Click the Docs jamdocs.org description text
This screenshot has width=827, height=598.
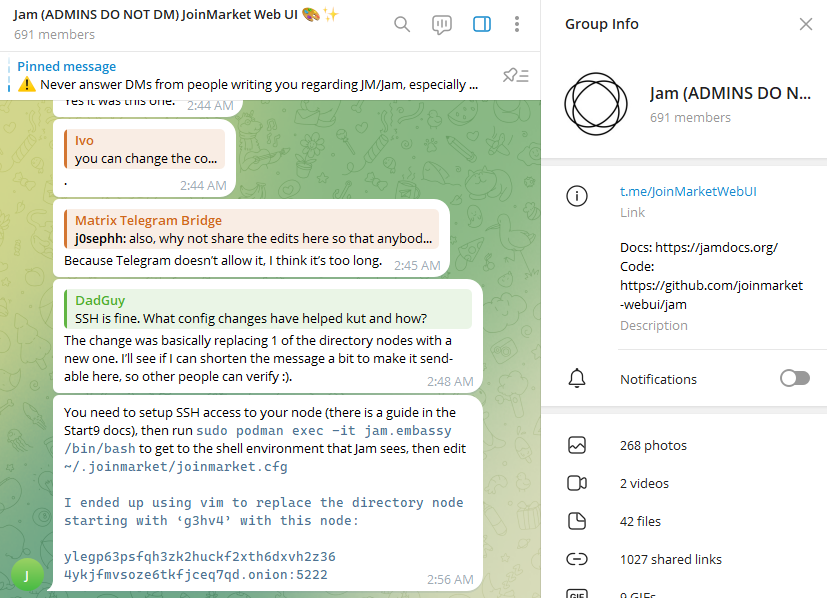[699, 247]
